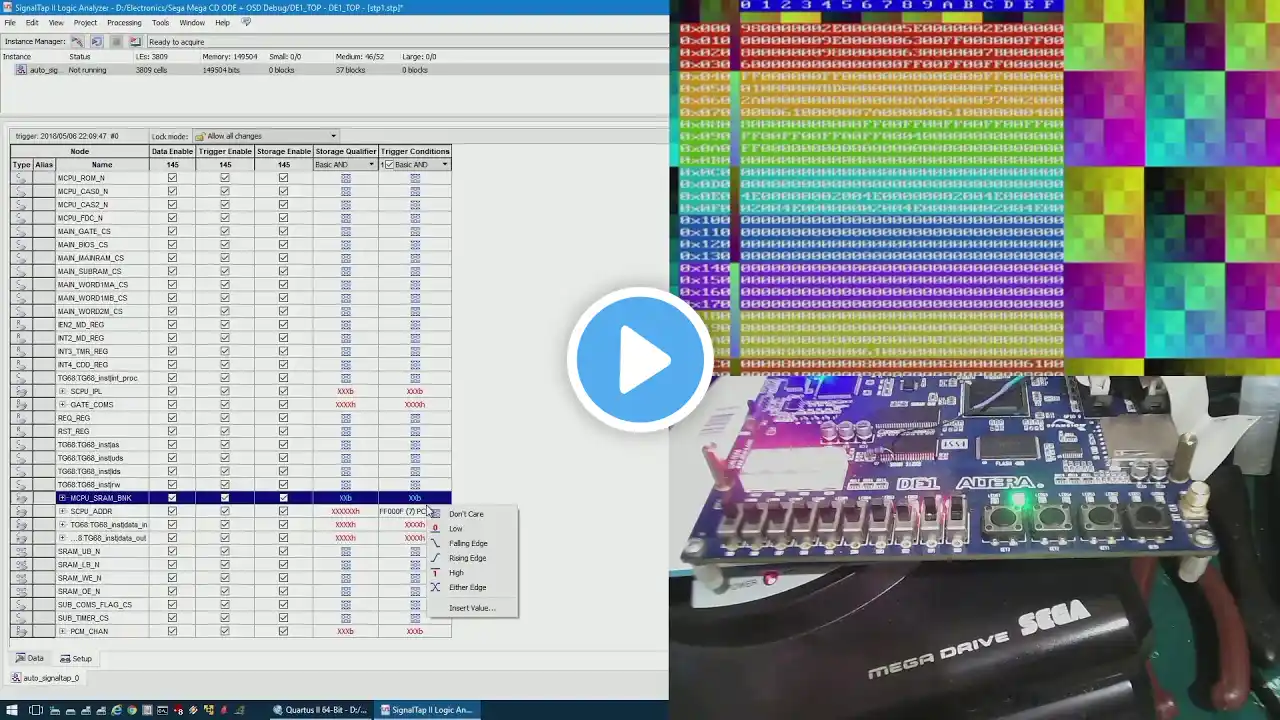
Task: Toggle Trigger Enable for INT3_TMR_REG
Action: point(225,351)
